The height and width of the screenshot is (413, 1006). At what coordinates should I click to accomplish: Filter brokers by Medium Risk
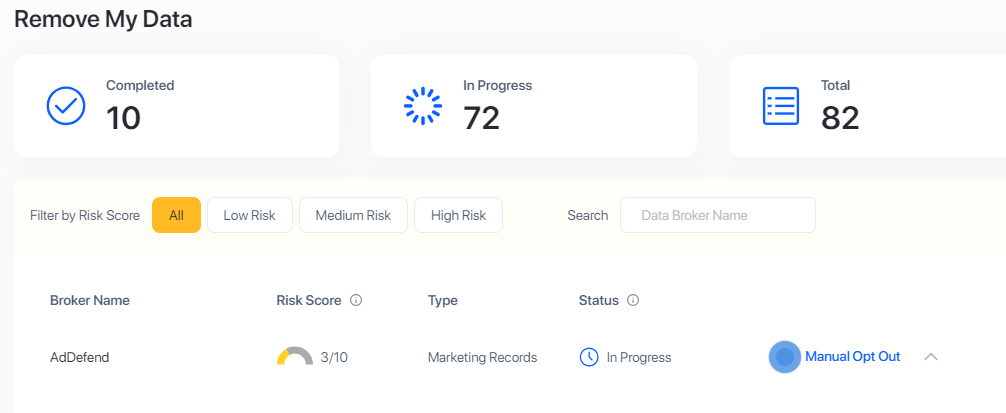pyautogui.click(x=353, y=215)
